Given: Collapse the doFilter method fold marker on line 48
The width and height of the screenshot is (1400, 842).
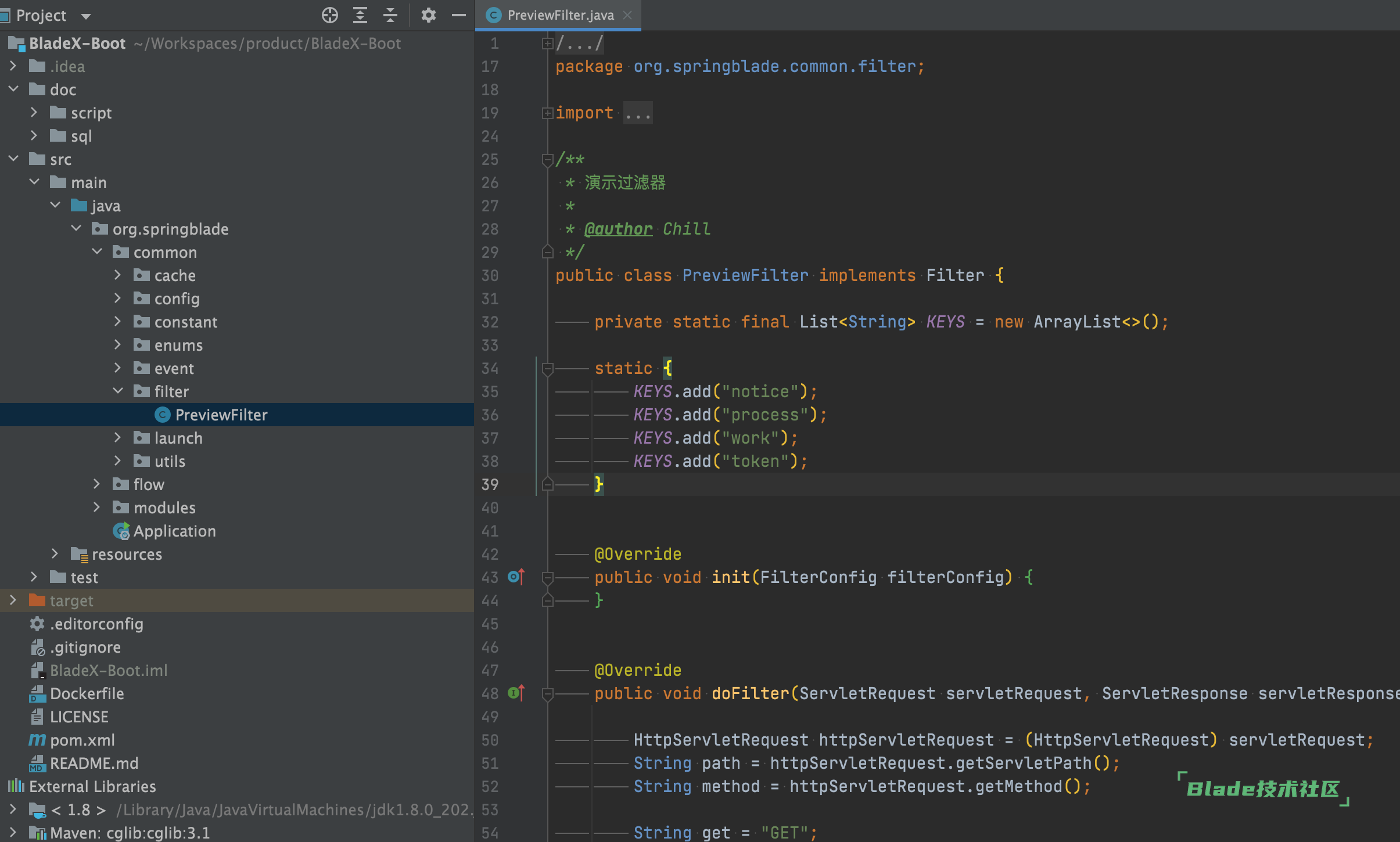Looking at the screenshot, I should (x=547, y=693).
